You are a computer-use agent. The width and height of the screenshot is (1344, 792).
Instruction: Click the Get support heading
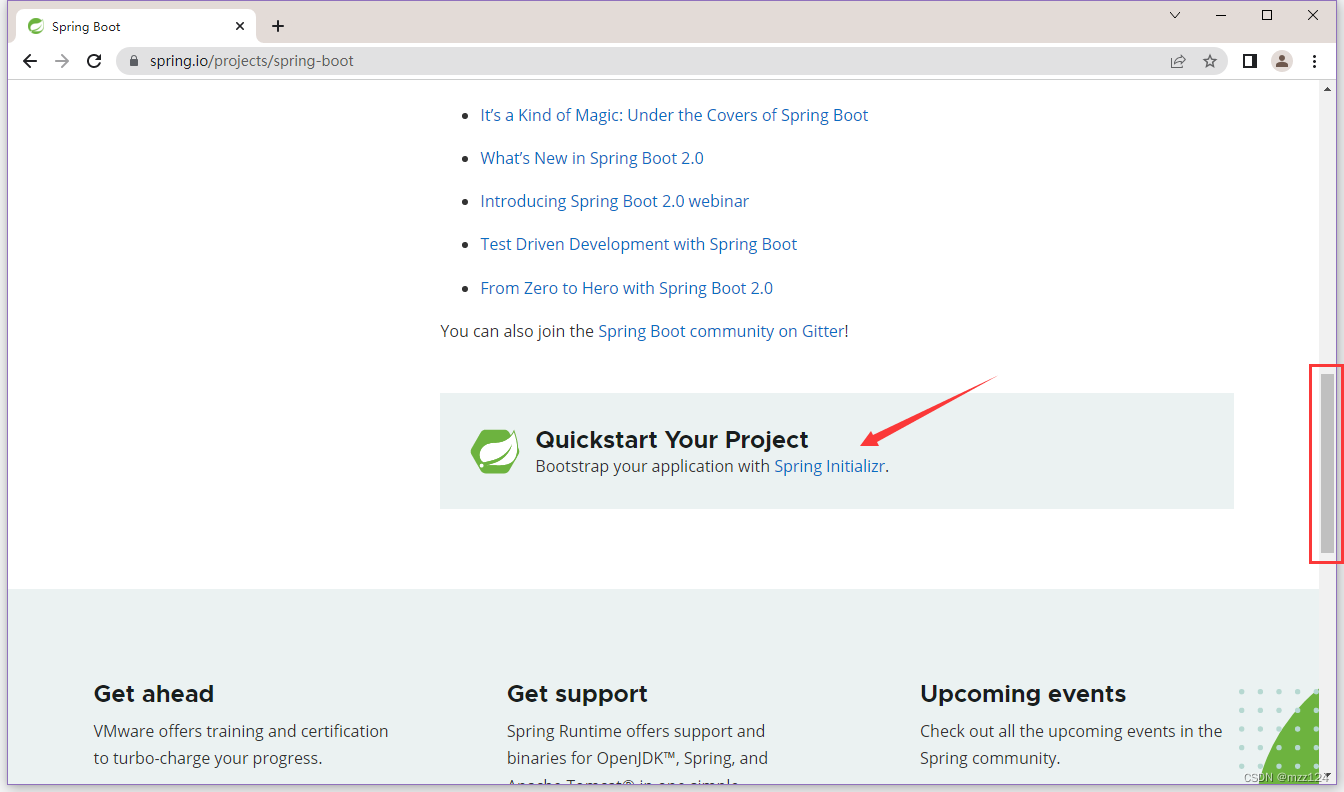tap(577, 694)
